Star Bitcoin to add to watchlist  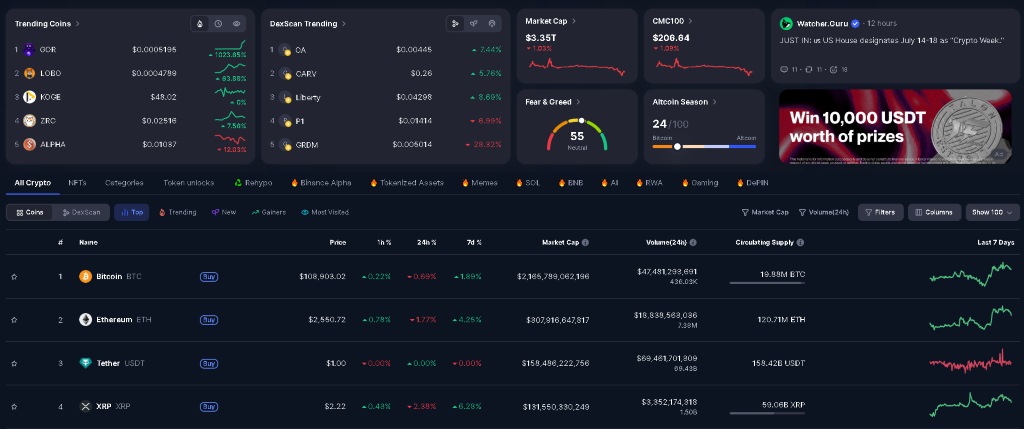click(14, 277)
